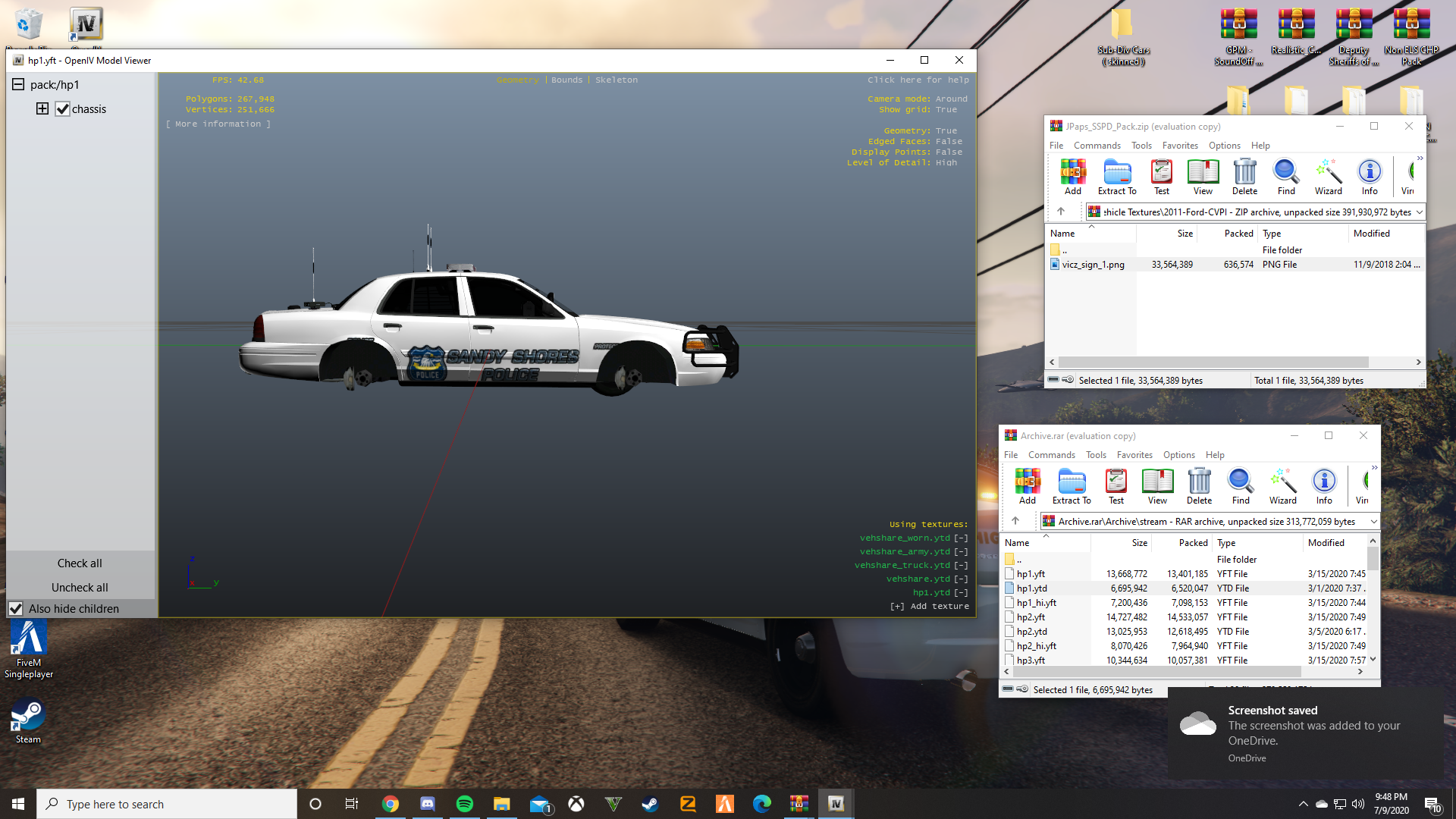
Task: Toggle Edged Faces setting value
Action: (x=949, y=142)
